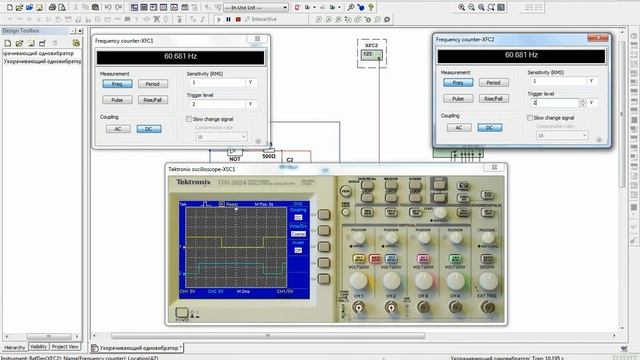Click the Help question mark icon

click(x=371, y=7)
